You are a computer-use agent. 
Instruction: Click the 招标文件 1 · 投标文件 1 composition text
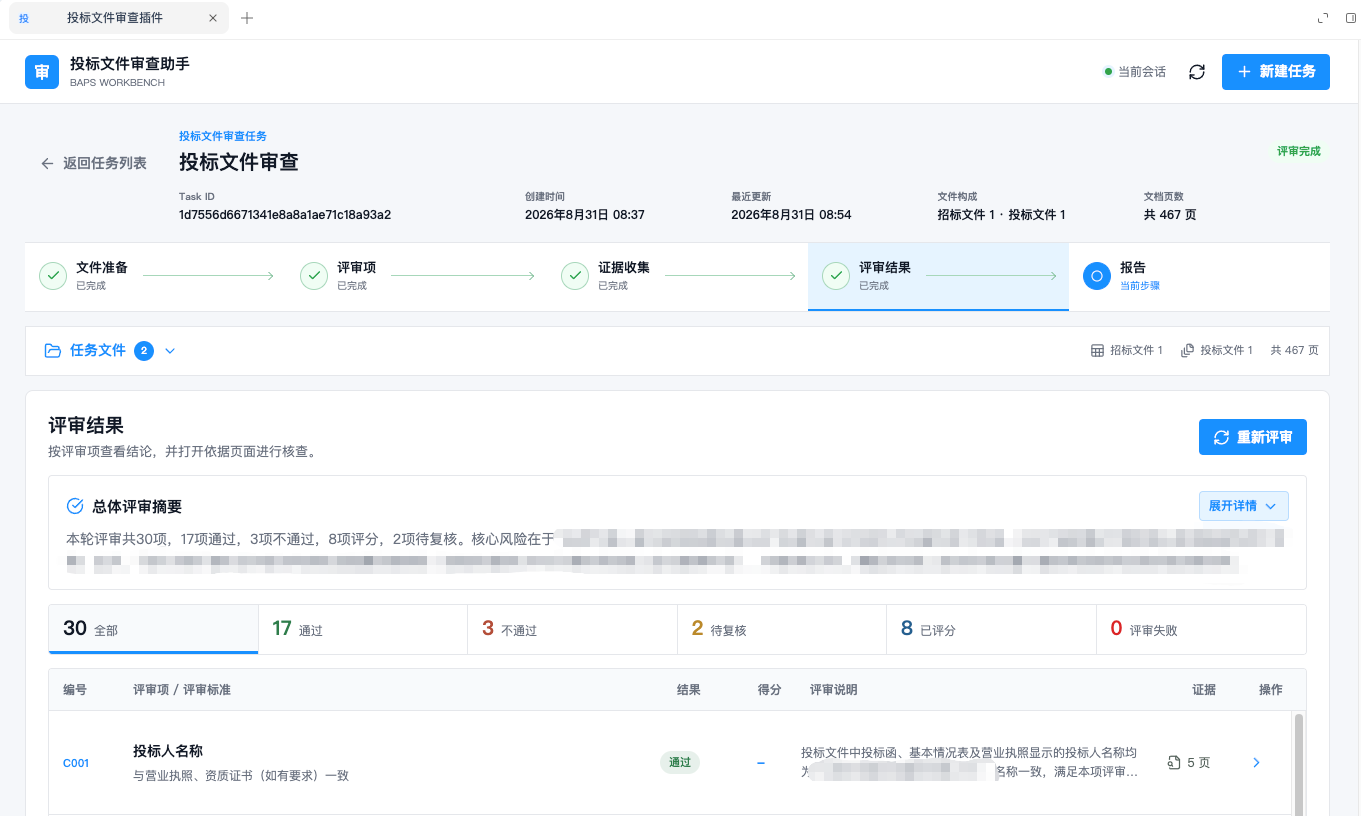pos(1001,215)
